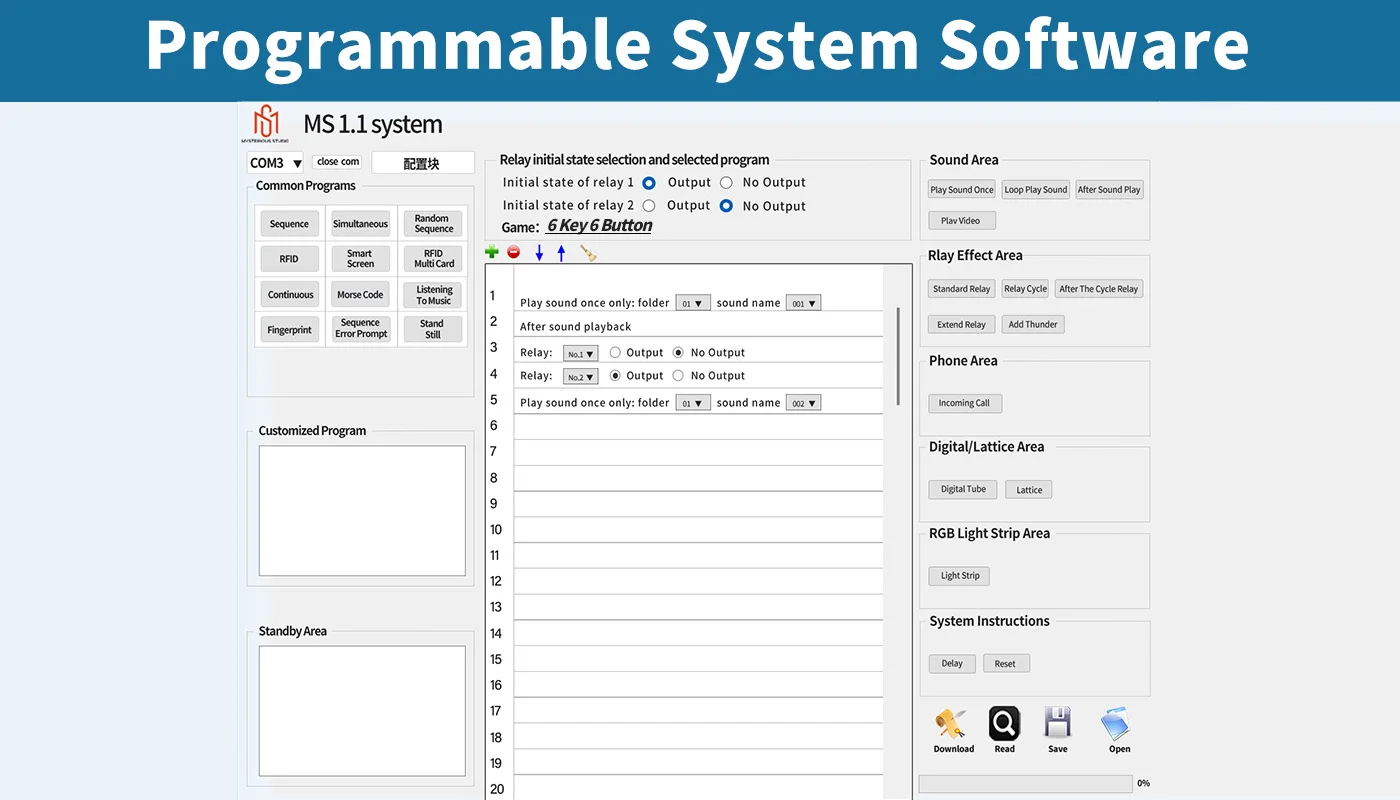Click the Fingerprint program button
This screenshot has width=1400, height=800.
[x=289, y=330]
